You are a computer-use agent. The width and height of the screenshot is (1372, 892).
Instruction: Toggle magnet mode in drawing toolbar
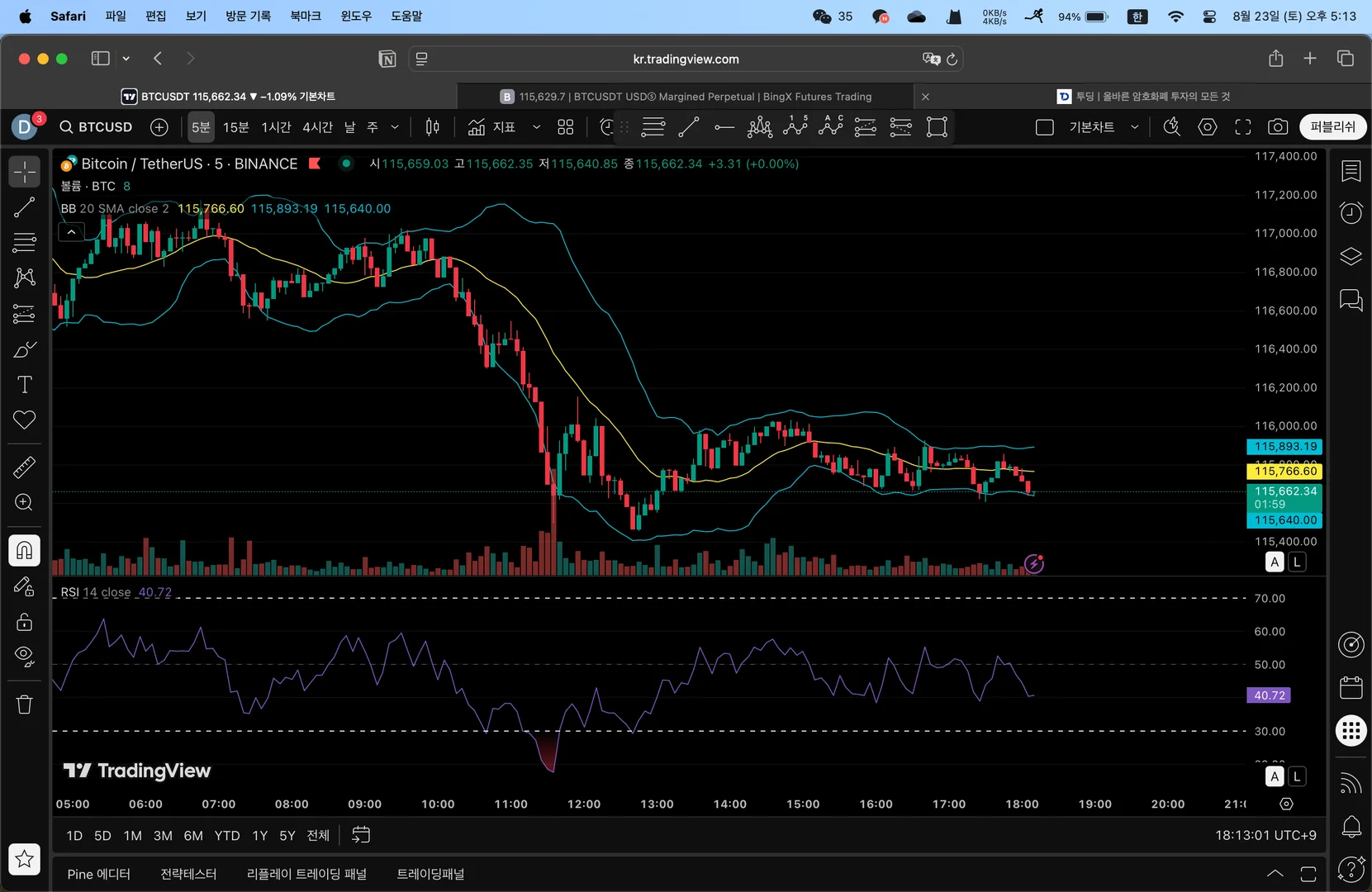pyautogui.click(x=25, y=550)
